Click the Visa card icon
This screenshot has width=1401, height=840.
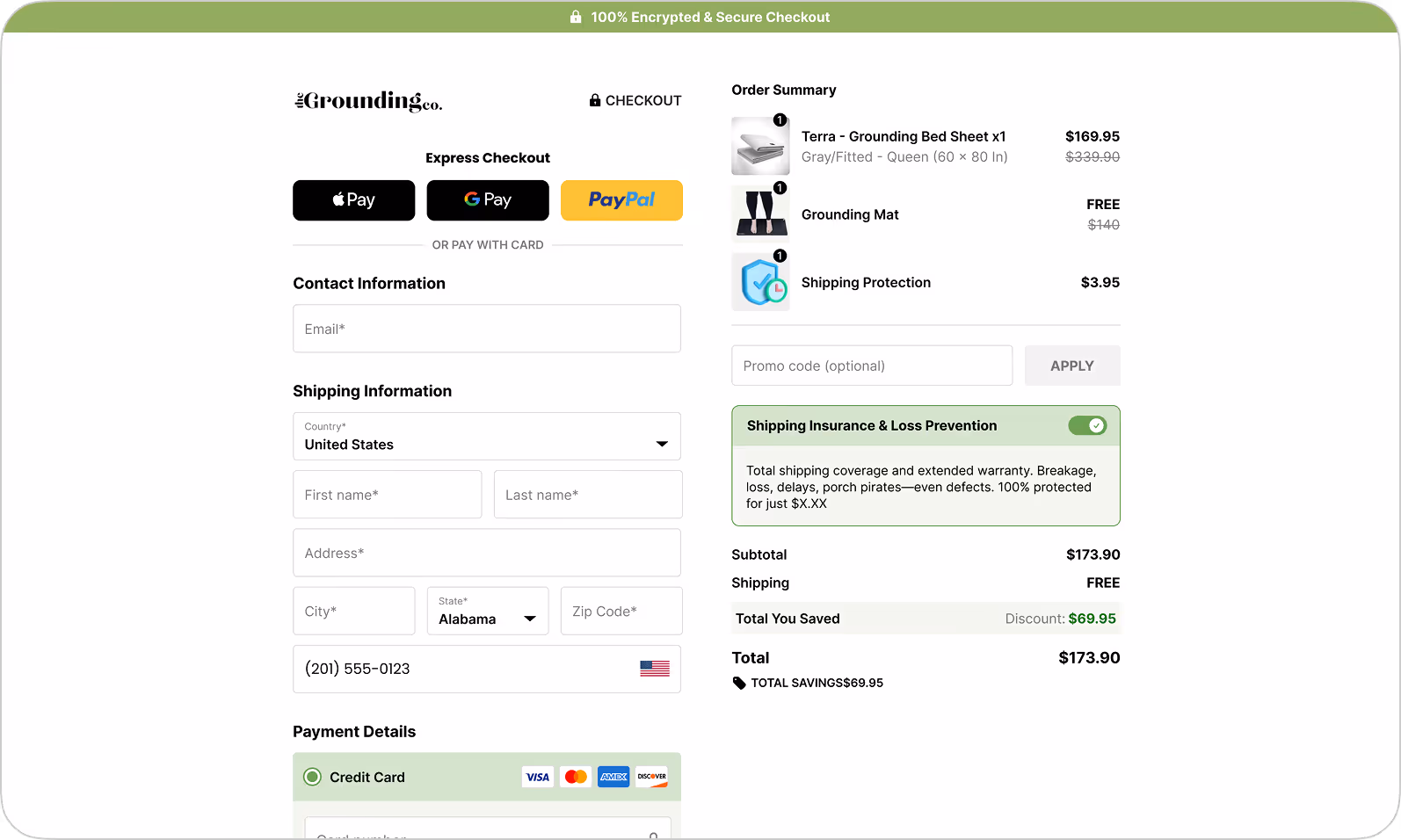point(537,777)
